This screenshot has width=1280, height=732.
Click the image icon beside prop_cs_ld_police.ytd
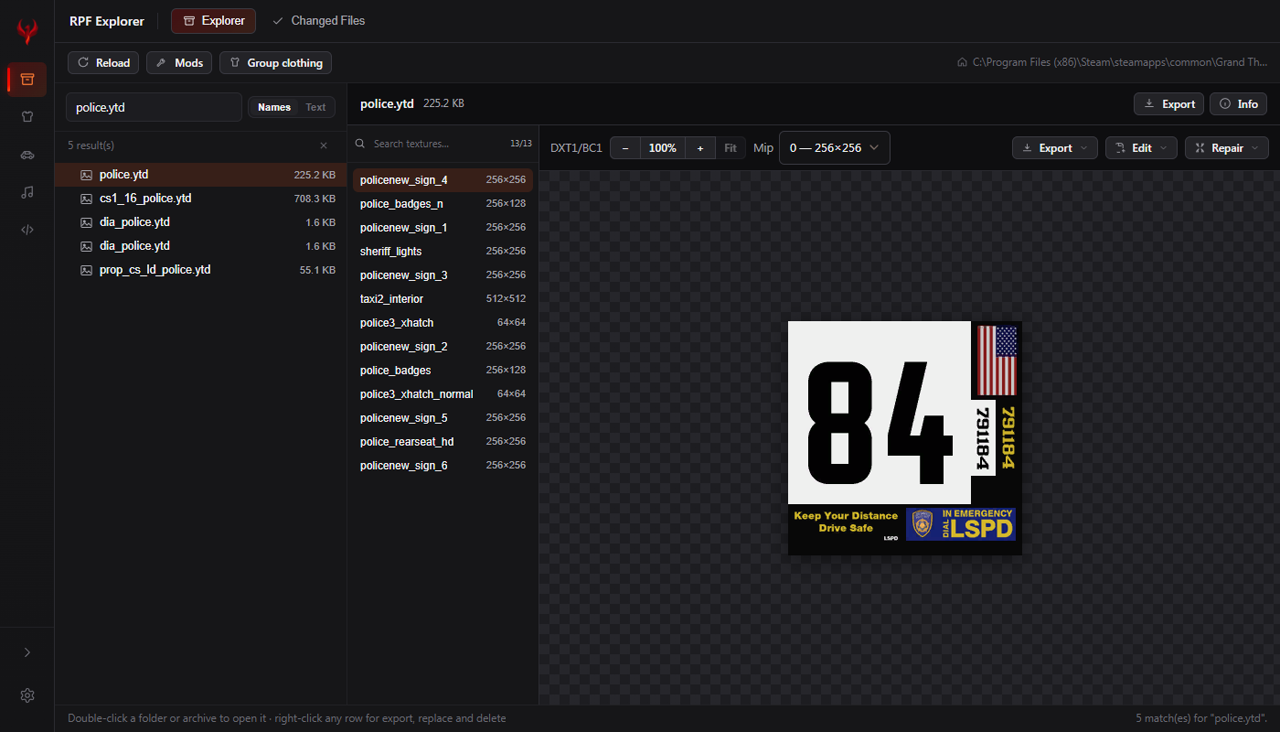(87, 270)
